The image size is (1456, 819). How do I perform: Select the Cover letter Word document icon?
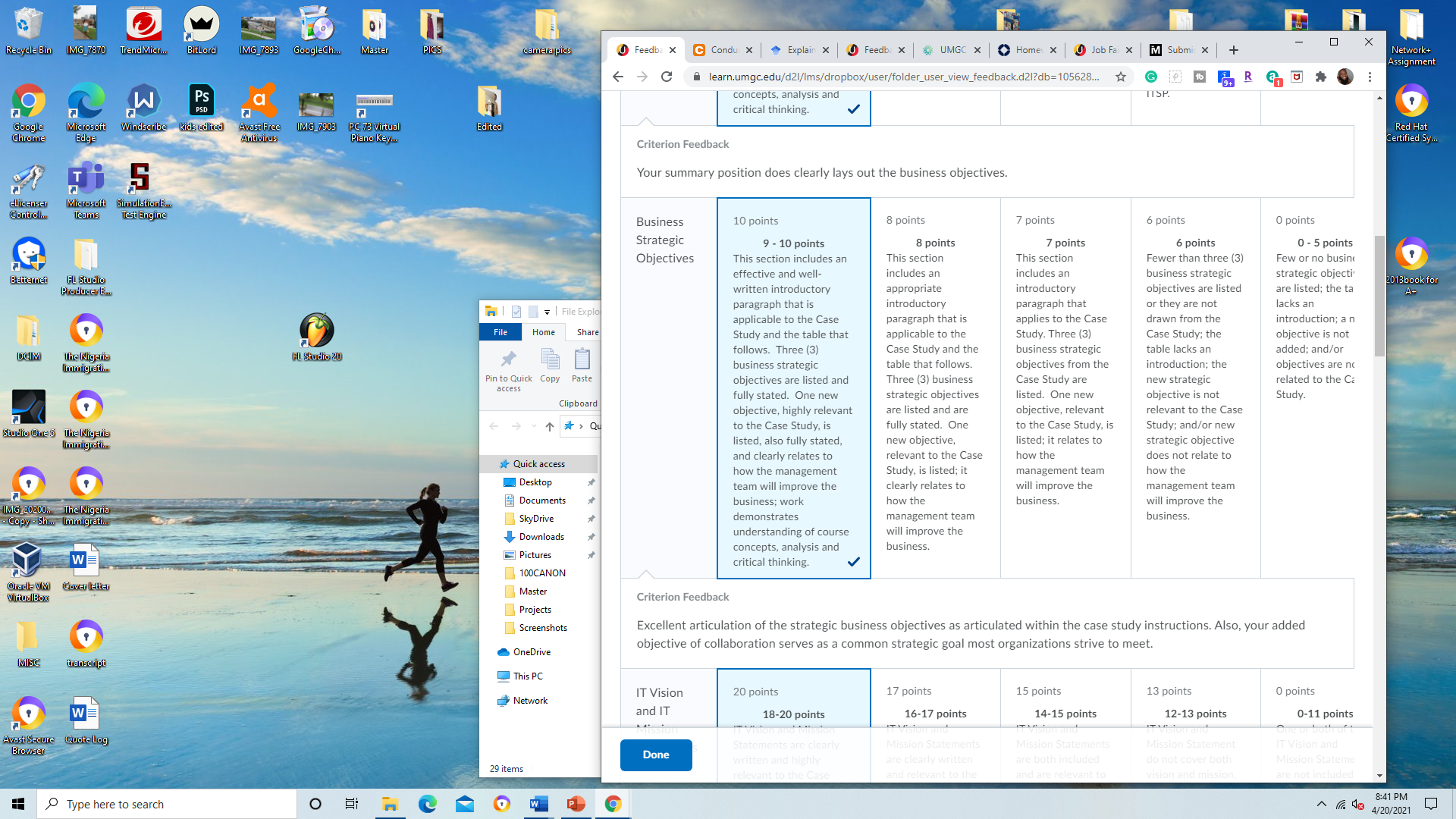[86, 567]
